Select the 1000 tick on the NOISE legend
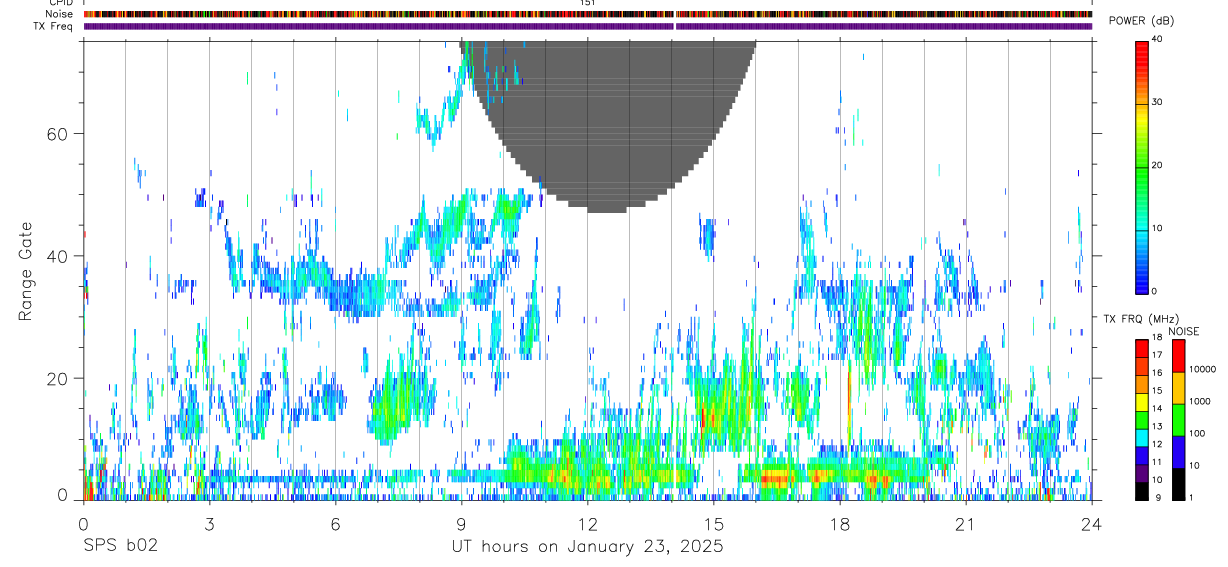Screen dimensions: 1228x567 pos(1200,402)
